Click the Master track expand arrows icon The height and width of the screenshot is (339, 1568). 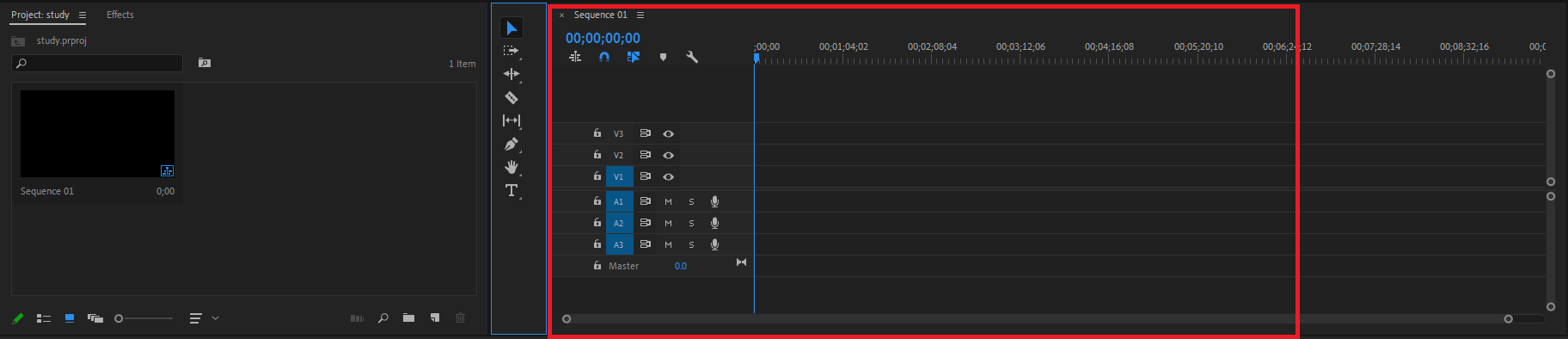pyautogui.click(x=741, y=262)
